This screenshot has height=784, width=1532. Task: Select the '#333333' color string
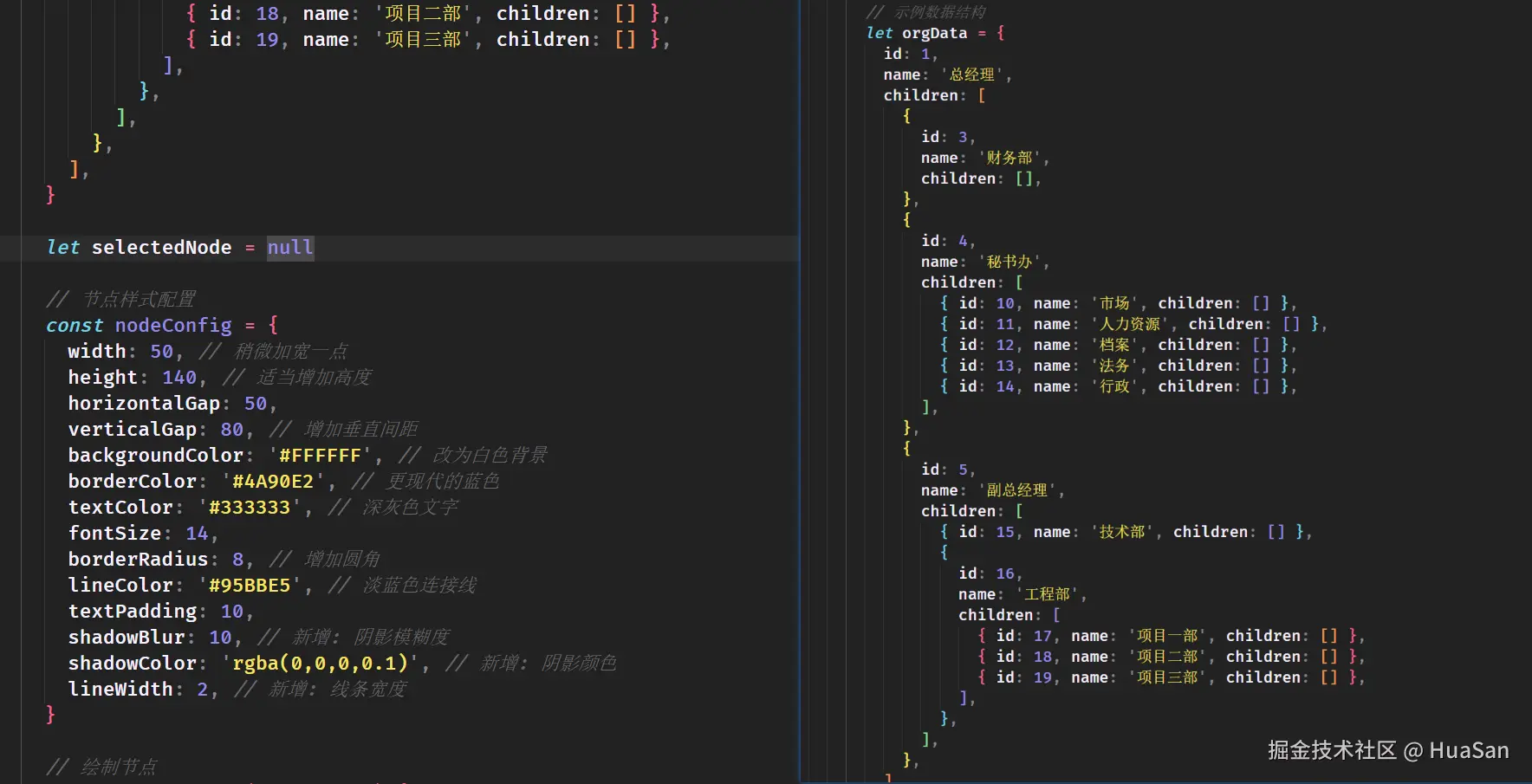250,508
